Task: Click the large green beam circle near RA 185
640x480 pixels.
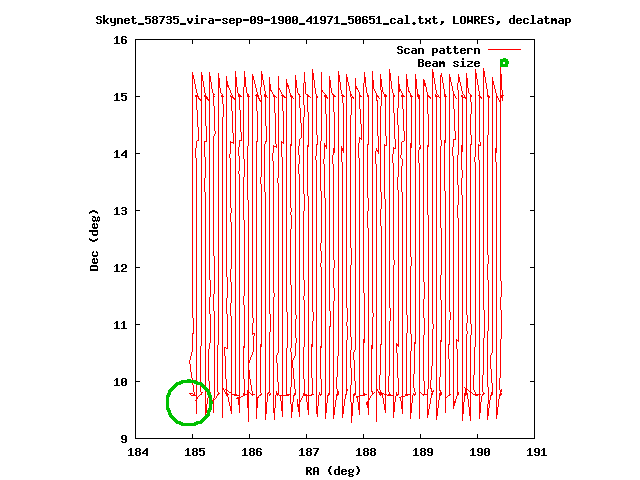Action: coord(189,402)
